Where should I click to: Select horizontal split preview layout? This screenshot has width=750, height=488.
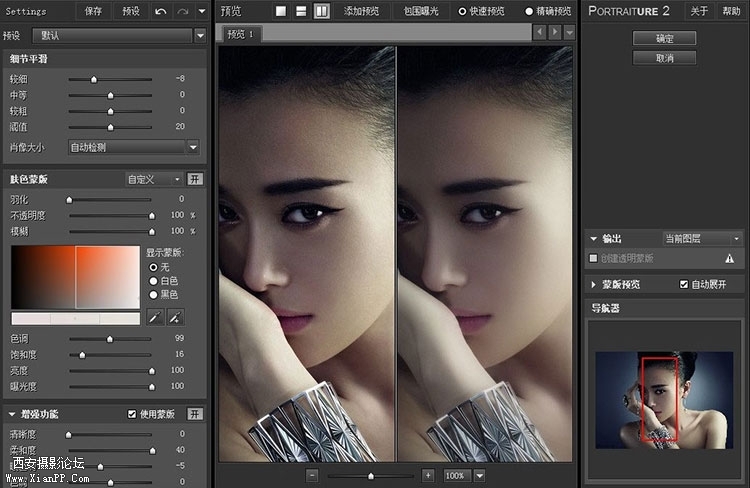click(x=301, y=11)
